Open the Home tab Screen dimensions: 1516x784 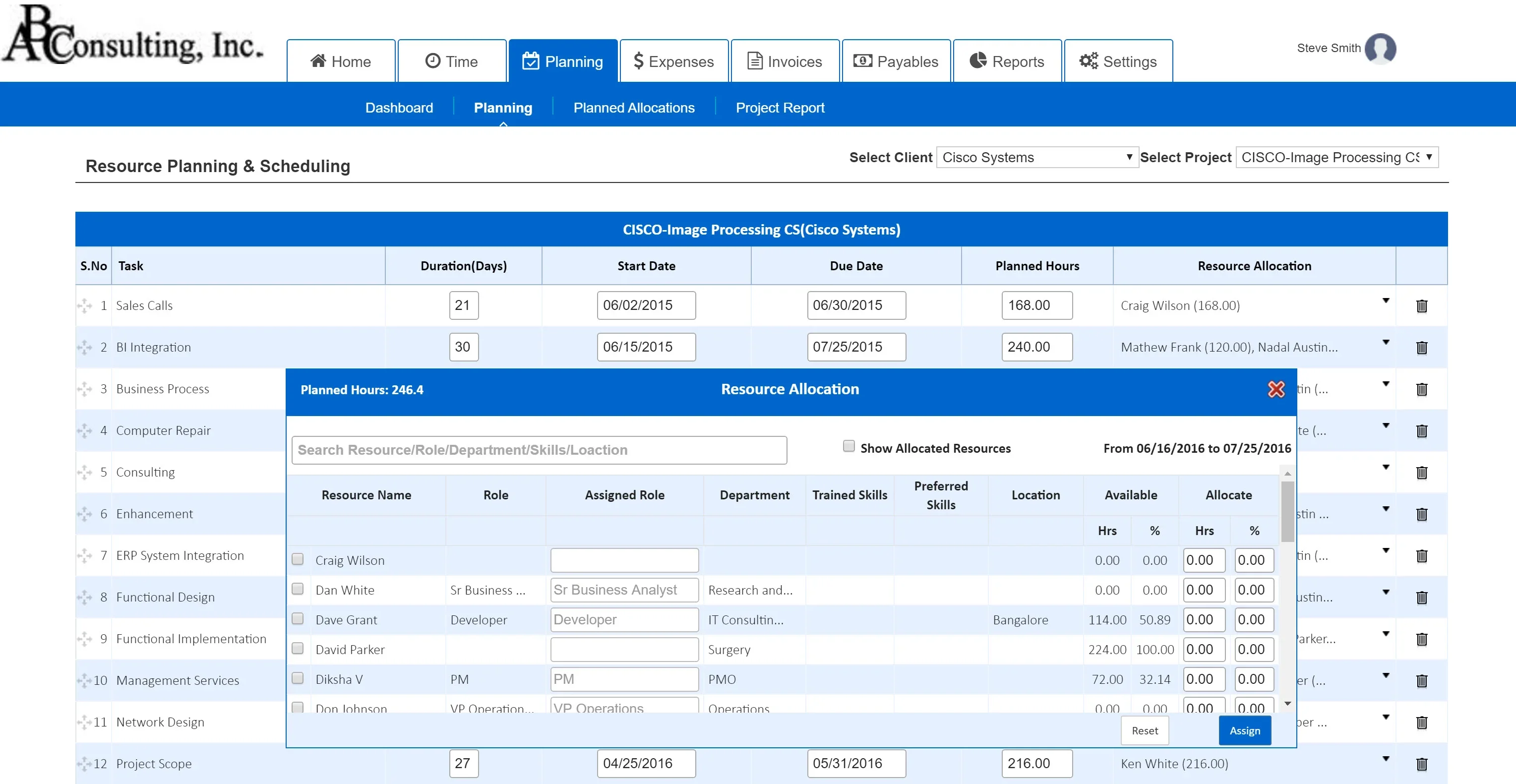(x=341, y=61)
